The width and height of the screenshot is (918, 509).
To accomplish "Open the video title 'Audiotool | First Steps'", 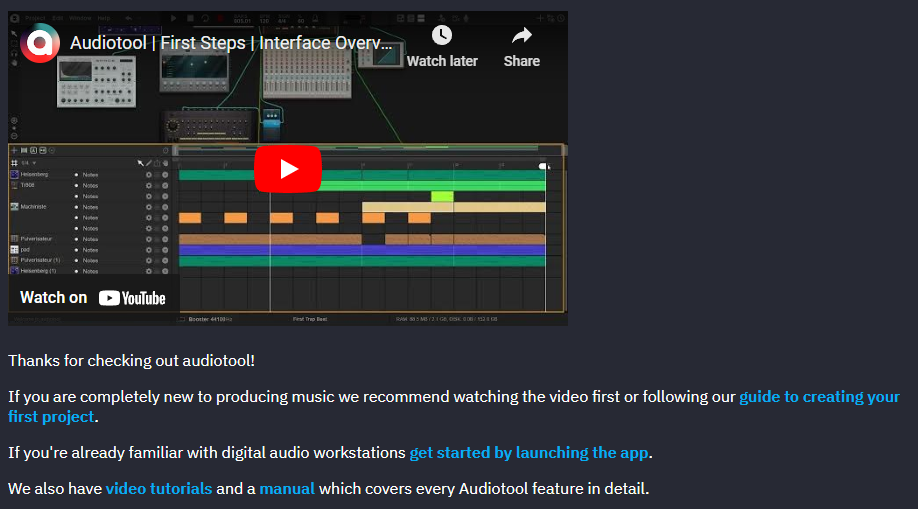I will 231,43.
